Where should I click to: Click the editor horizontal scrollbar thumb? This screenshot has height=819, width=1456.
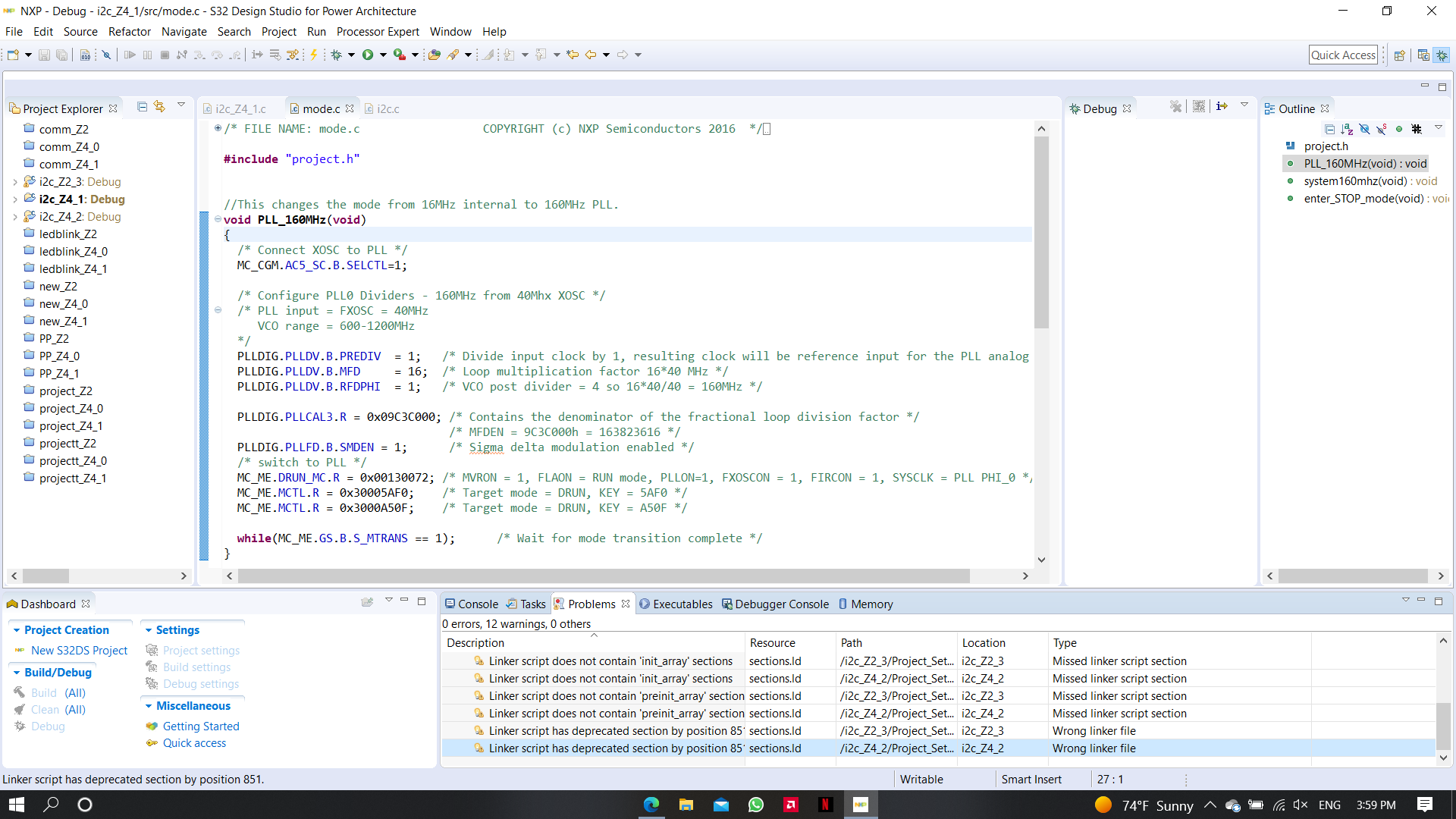pos(603,576)
